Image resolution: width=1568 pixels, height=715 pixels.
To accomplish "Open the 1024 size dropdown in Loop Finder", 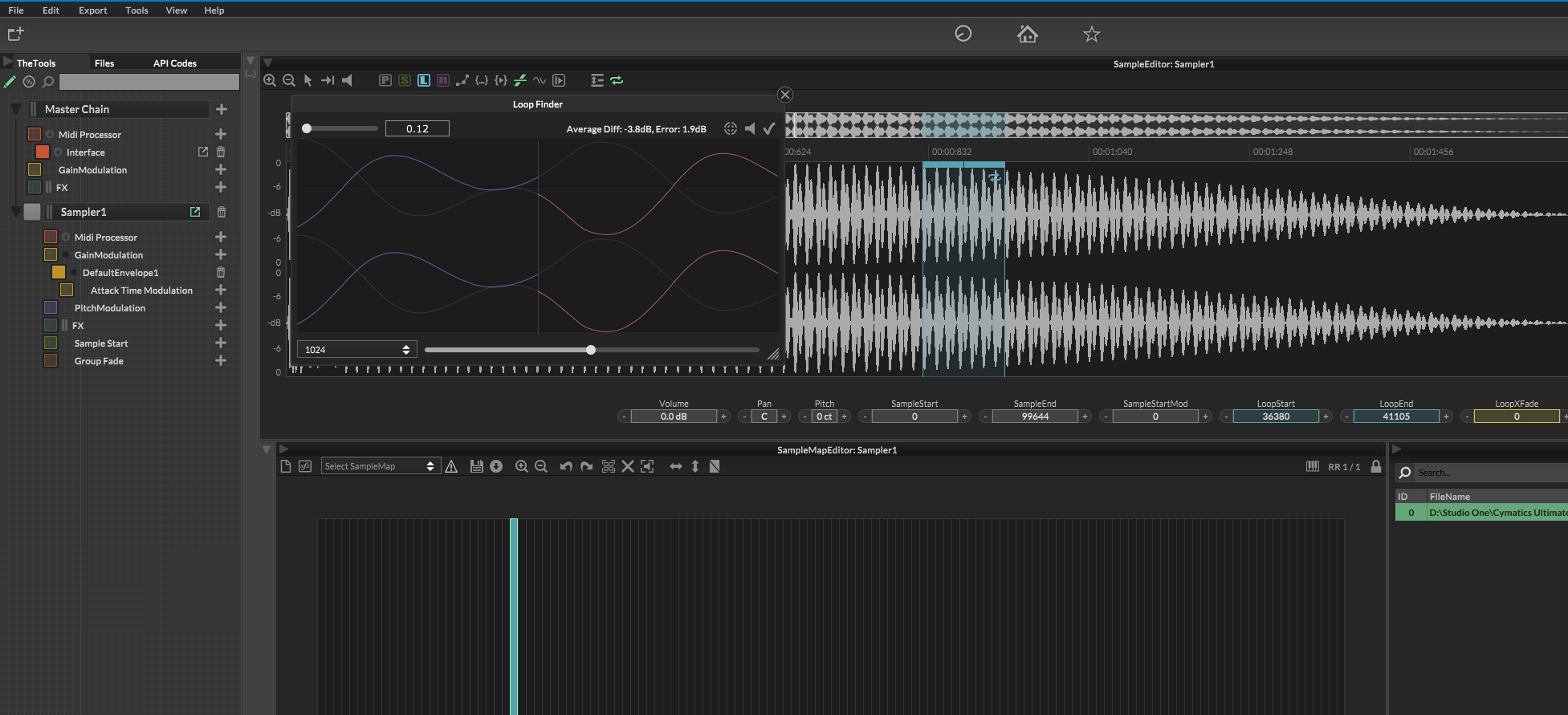I will click(x=356, y=350).
